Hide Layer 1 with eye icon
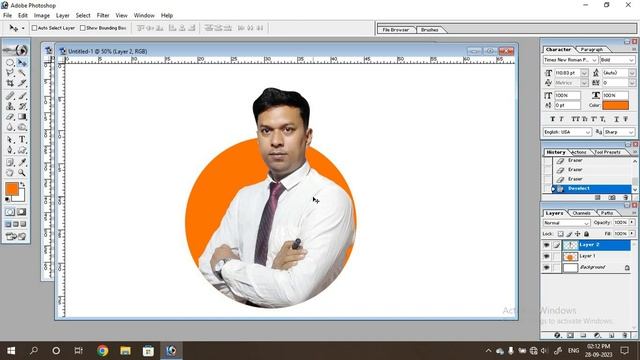 547,256
